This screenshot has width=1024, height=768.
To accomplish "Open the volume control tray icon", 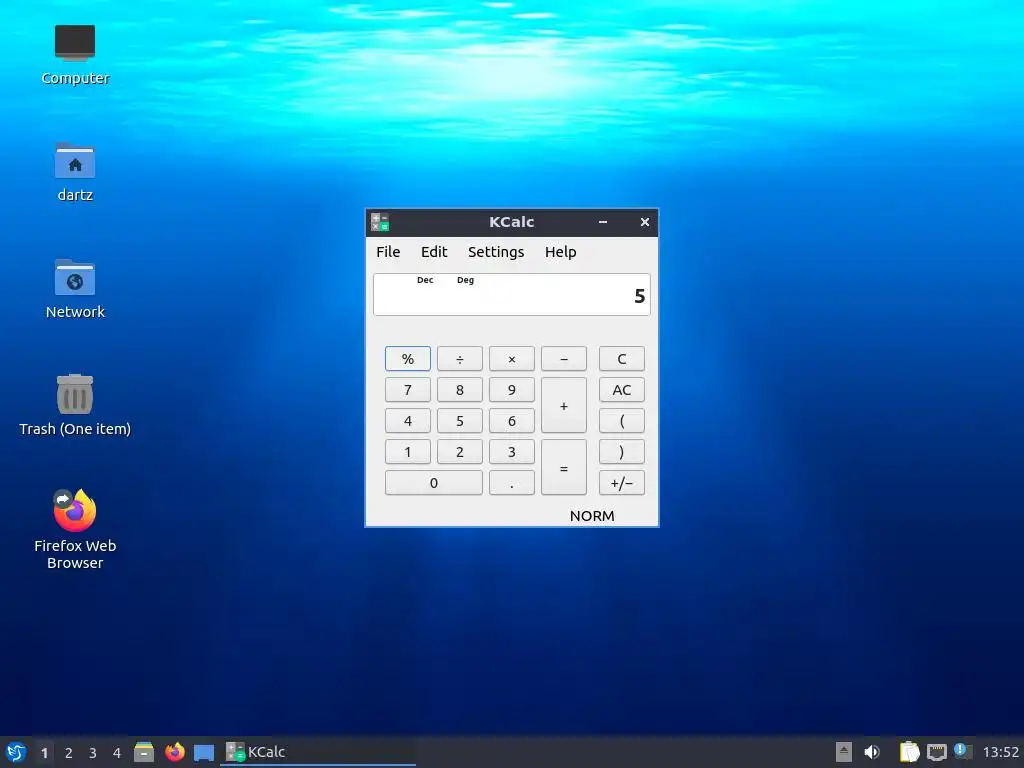I will point(872,752).
